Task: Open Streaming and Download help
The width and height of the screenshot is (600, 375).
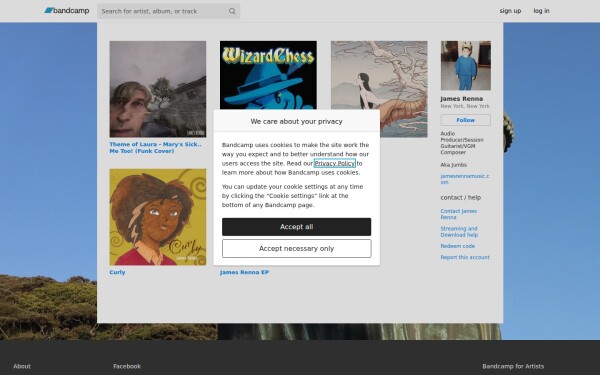Action: click(x=459, y=232)
